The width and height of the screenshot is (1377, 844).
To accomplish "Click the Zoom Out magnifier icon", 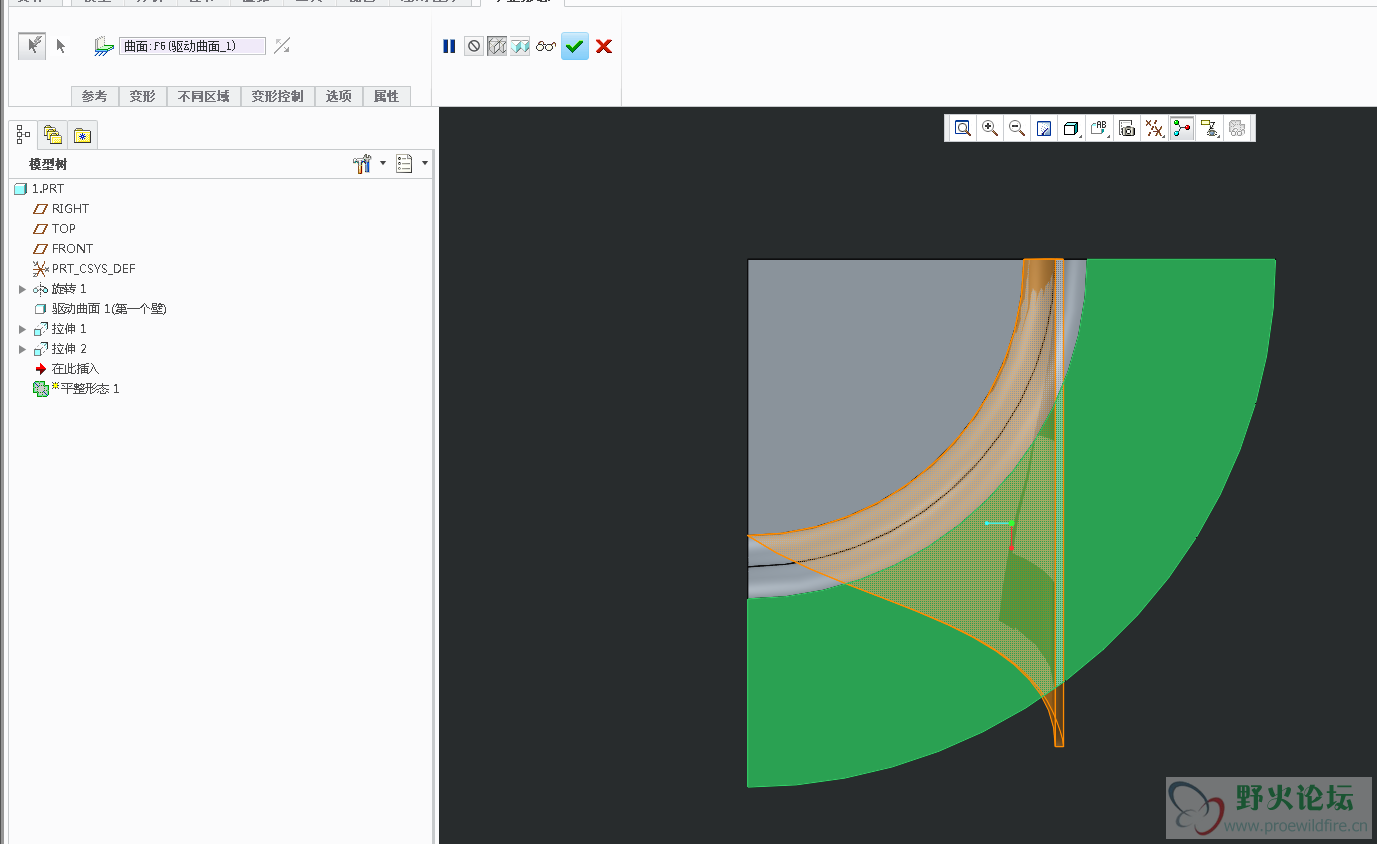I will click(x=1017, y=128).
